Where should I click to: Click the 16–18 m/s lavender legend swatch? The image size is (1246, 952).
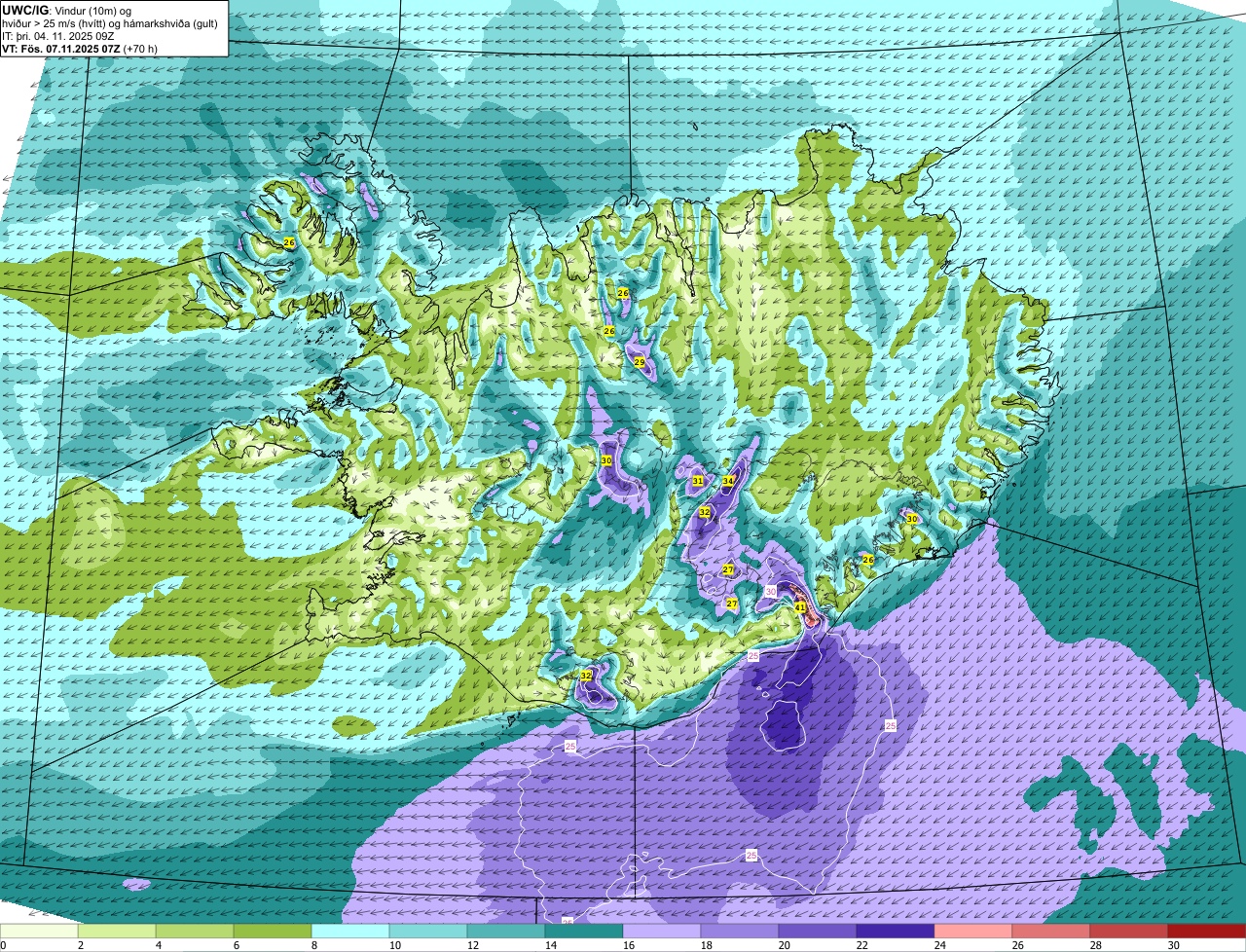coord(662,932)
